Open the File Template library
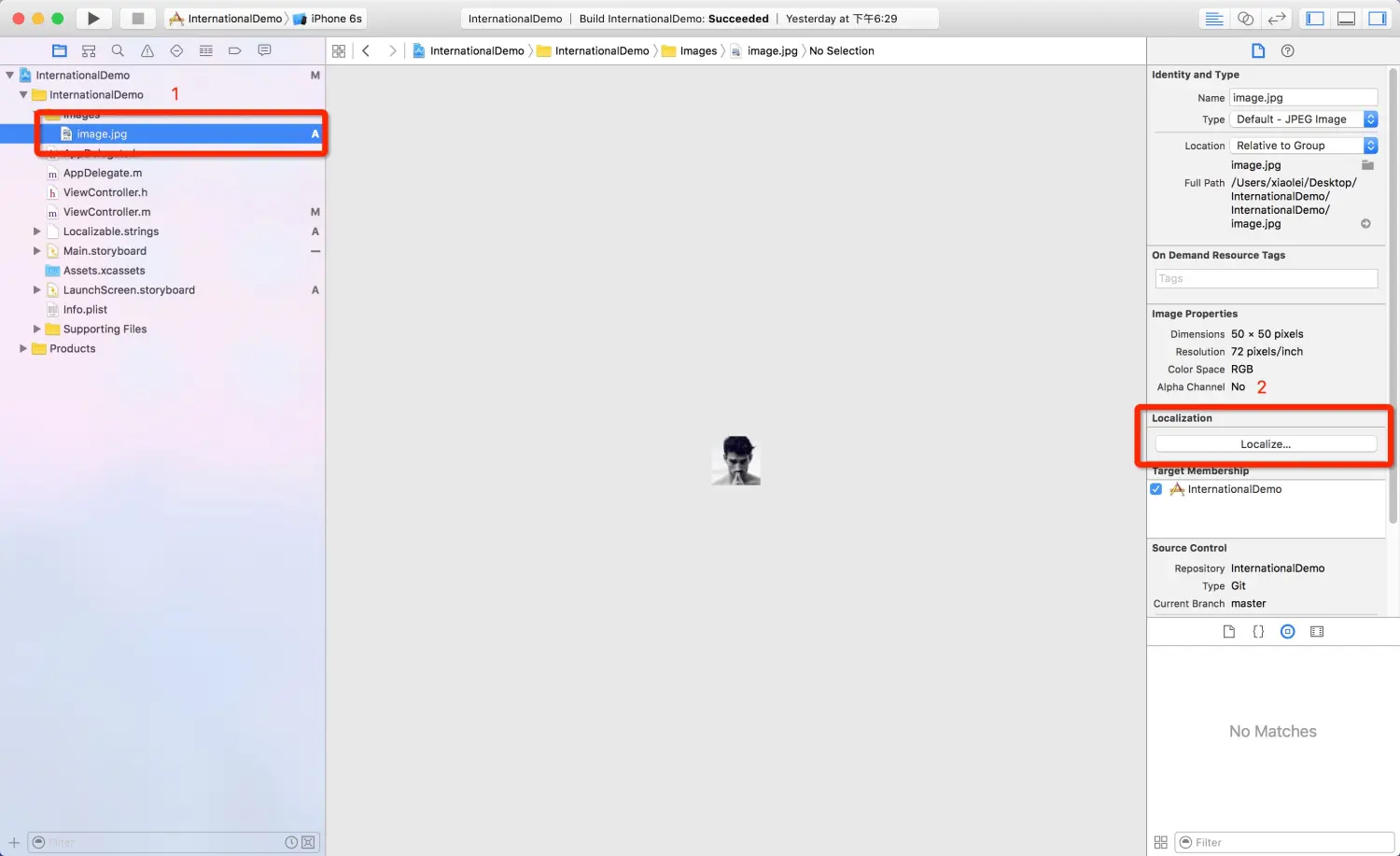Viewport: 1400px width, 856px height. [1229, 632]
